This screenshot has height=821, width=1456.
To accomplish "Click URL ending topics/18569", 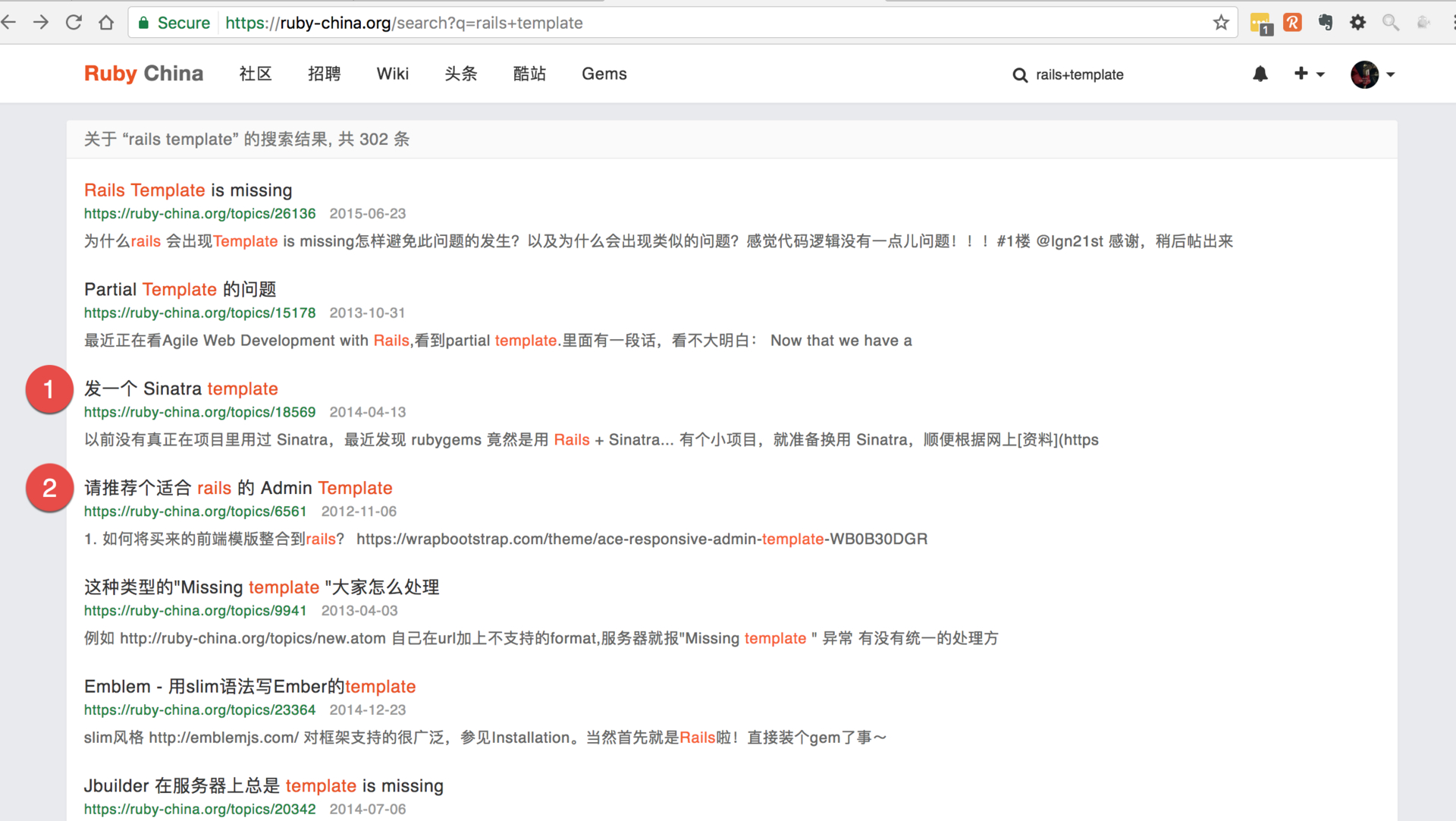I will pyautogui.click(x=199, y=412).
